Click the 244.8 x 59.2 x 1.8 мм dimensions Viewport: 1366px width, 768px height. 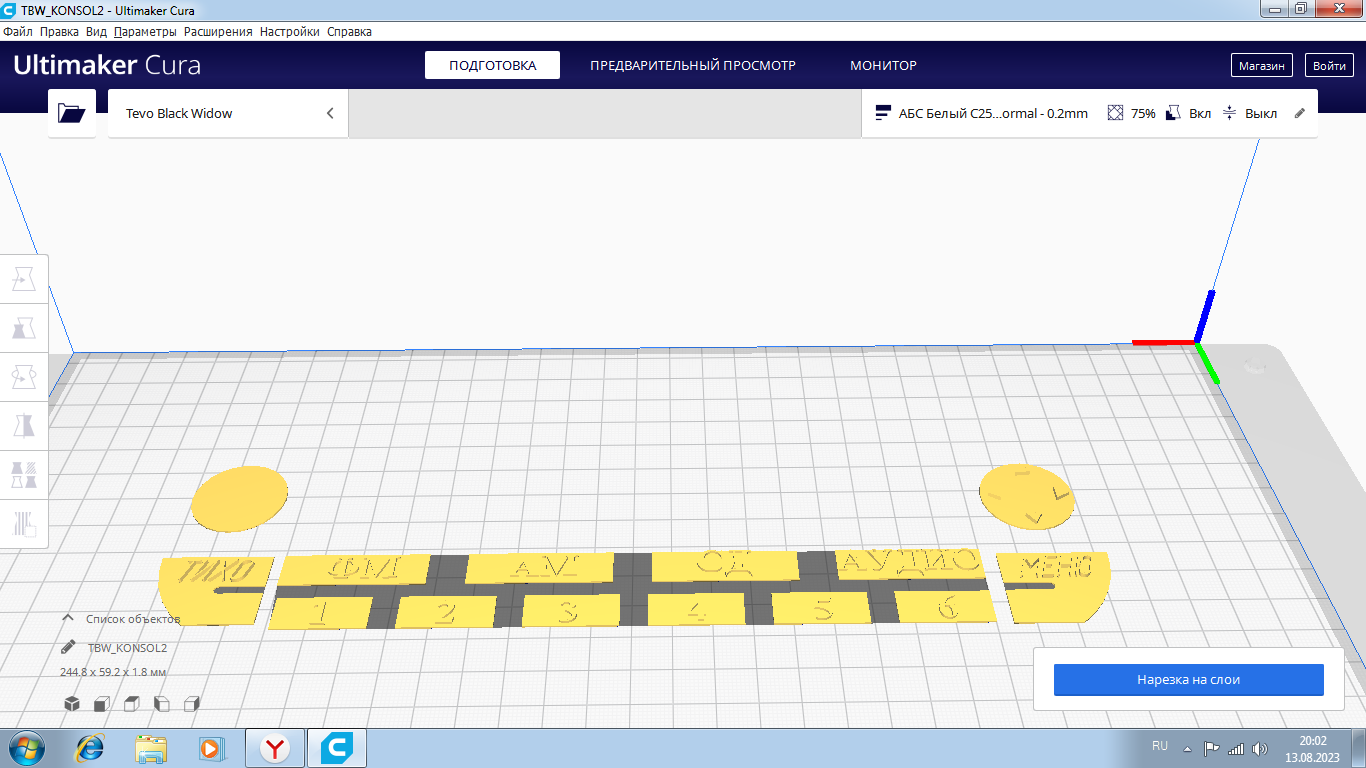[x=113, y=672]
